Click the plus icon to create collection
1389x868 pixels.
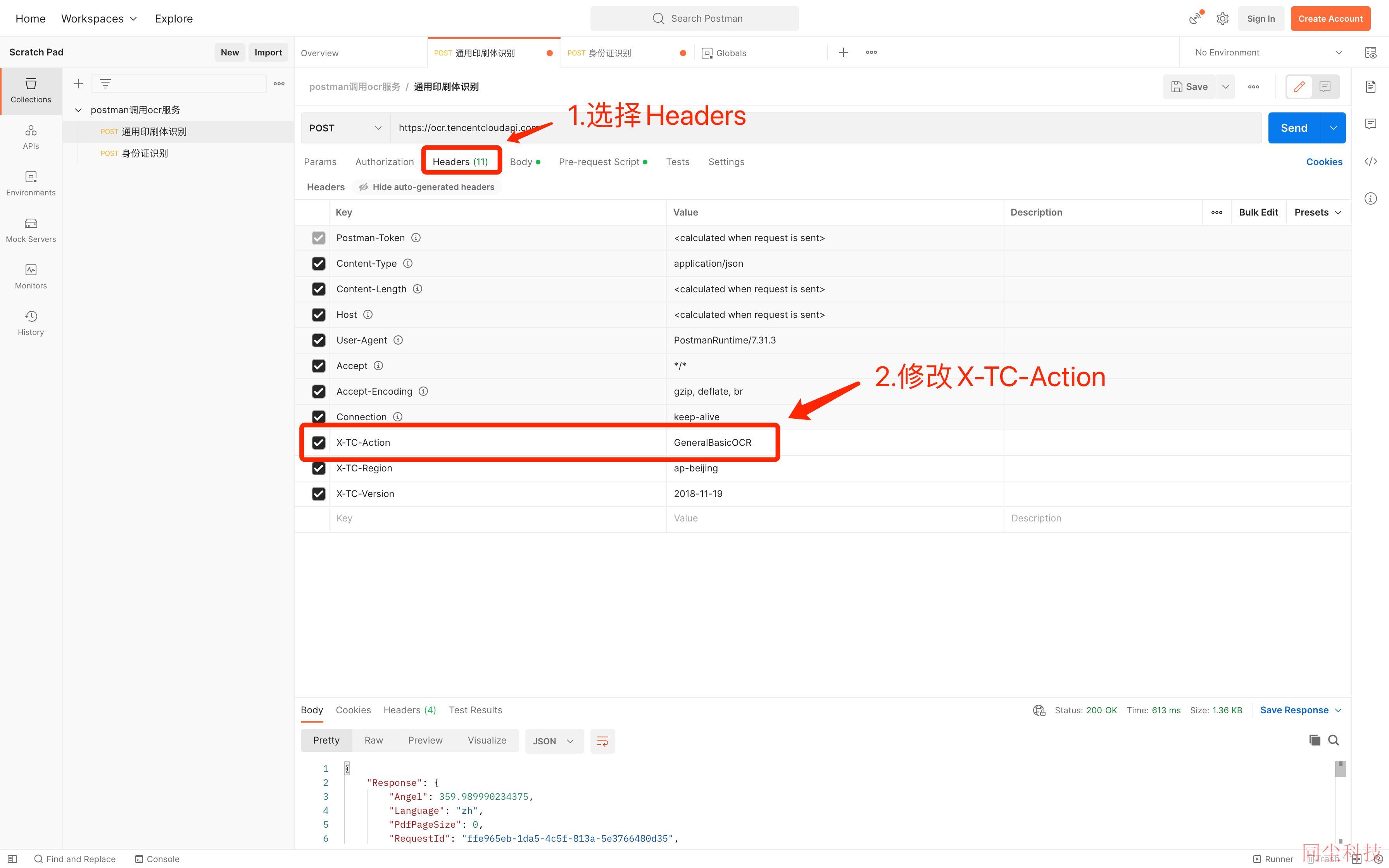coord(78,84)
